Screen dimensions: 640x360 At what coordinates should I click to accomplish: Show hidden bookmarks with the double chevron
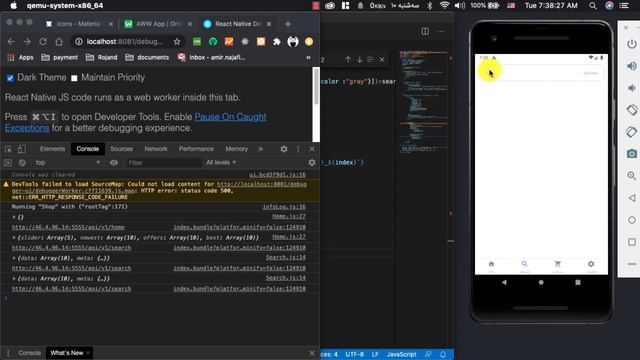[x=308, y=58]
